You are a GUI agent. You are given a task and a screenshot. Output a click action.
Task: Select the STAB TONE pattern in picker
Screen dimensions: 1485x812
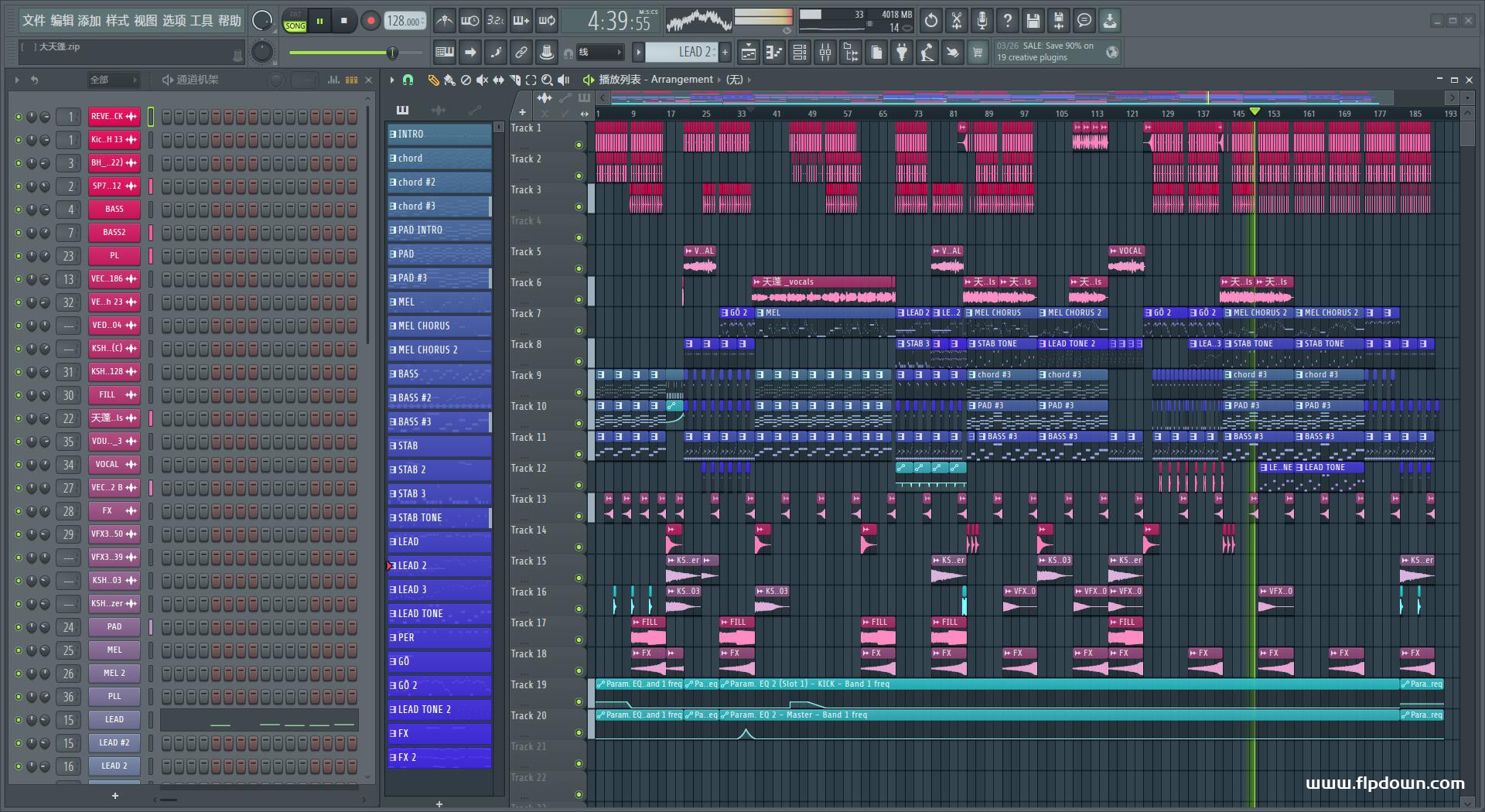(x=439, y=517)
